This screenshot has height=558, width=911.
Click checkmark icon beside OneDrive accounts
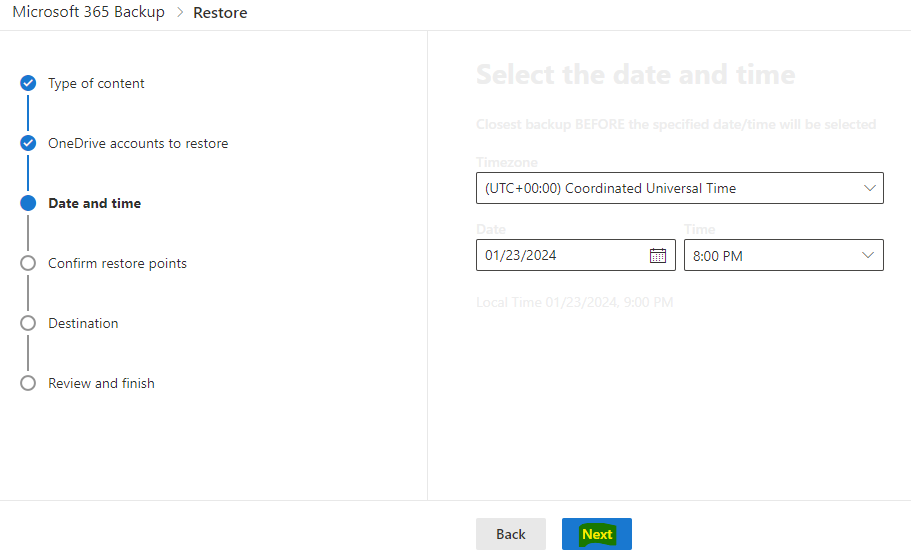[x=28, y=143]
